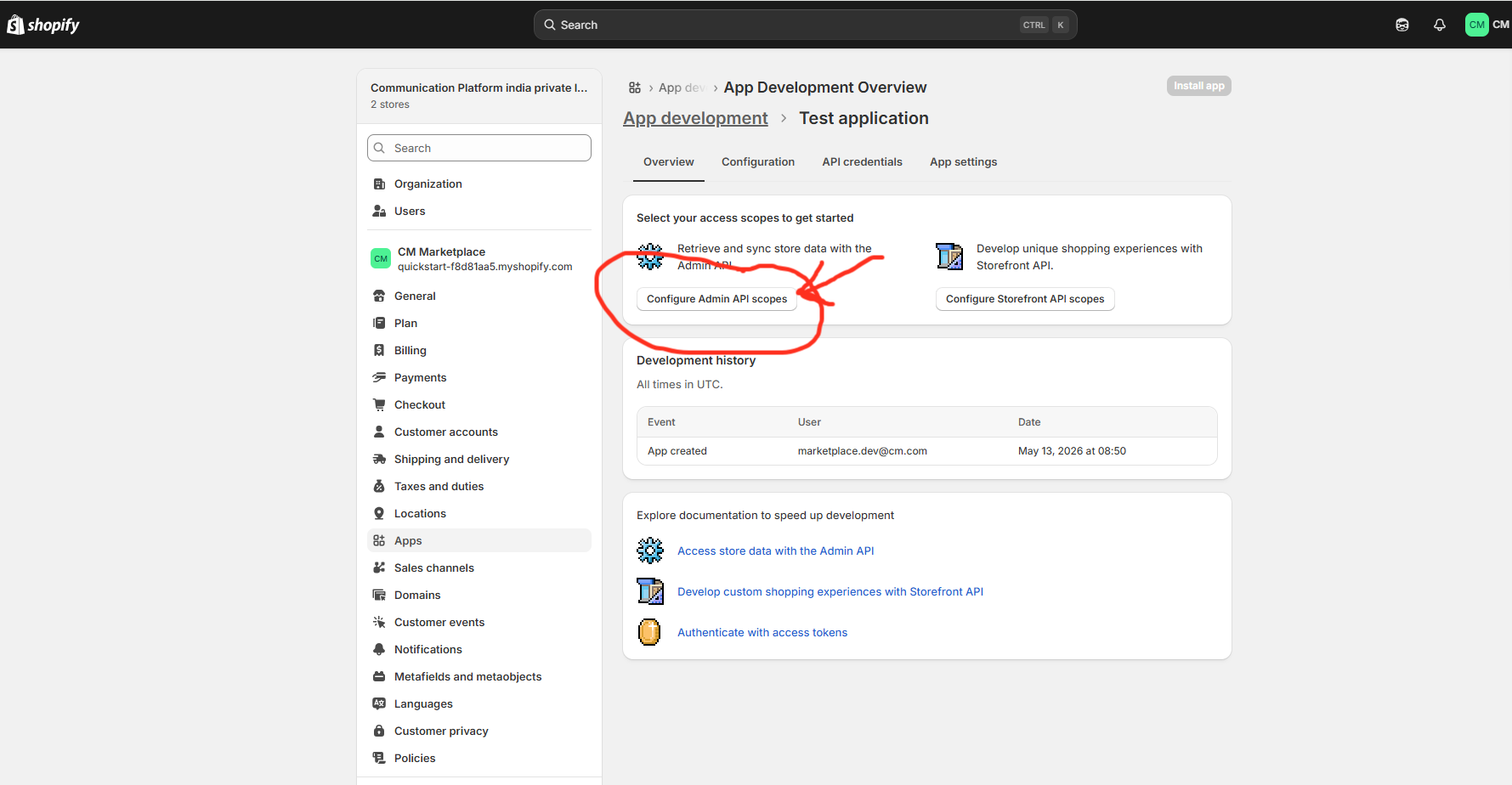Click the Customer privacy lock icon
1512x785 pixels.
click(379, 731)
